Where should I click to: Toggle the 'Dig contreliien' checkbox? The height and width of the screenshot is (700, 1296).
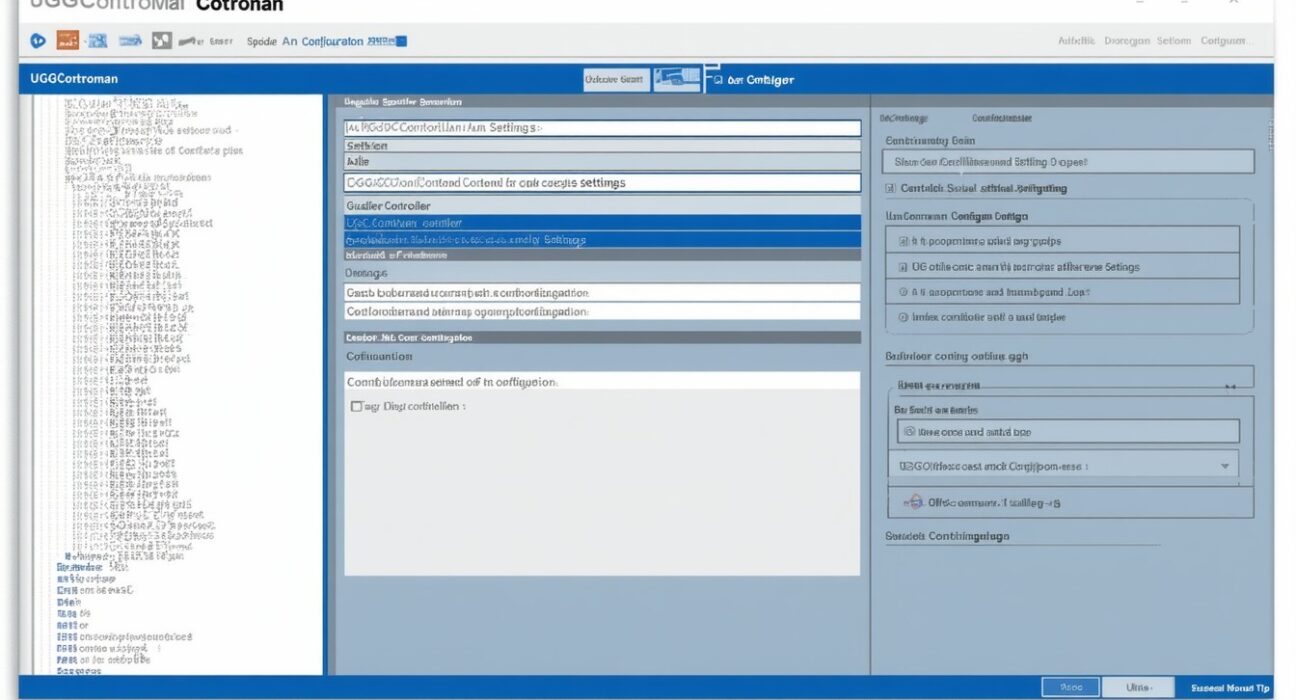coord(356,407)
